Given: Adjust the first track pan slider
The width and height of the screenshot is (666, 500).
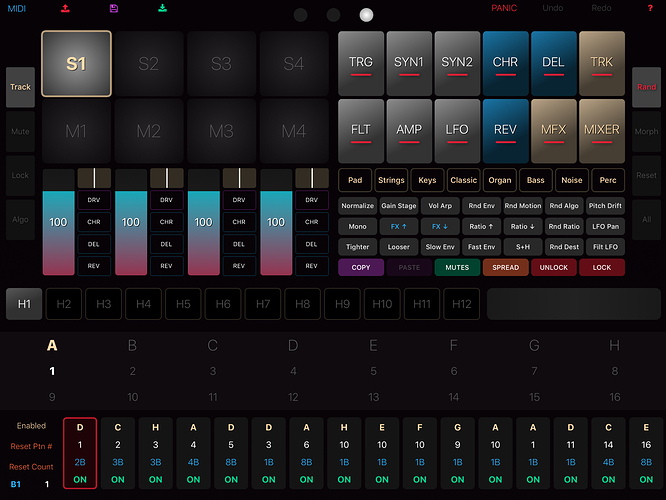Looking at the screenshot, I should 94,178.
